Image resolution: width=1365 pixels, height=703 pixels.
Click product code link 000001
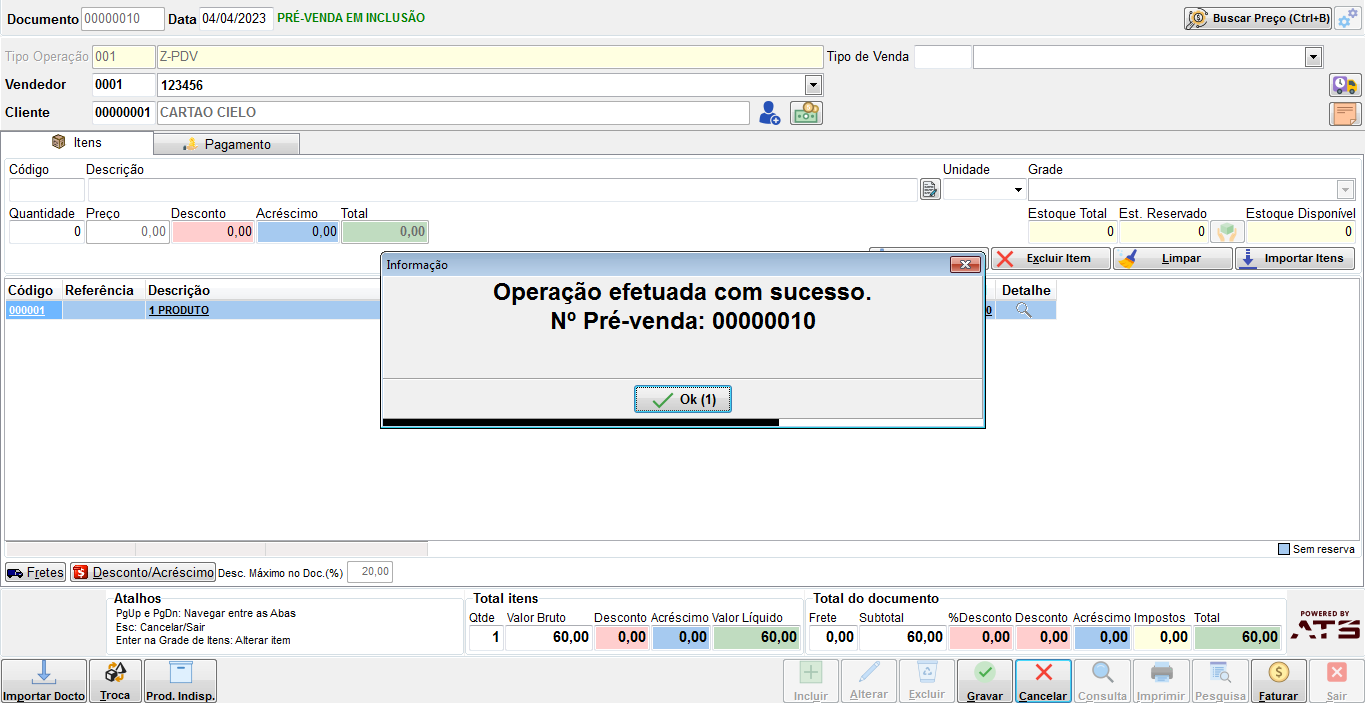pyautogui.click(x=26, y=311)
